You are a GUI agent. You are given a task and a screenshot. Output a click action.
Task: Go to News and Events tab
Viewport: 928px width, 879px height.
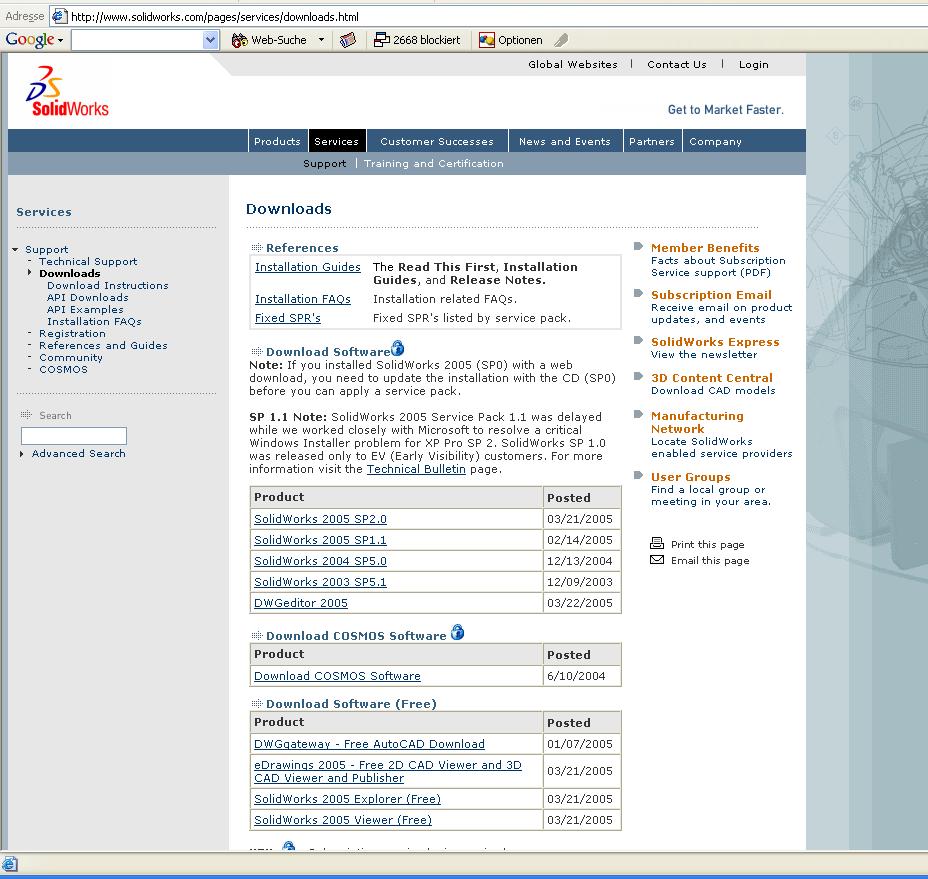pos(565,141)
